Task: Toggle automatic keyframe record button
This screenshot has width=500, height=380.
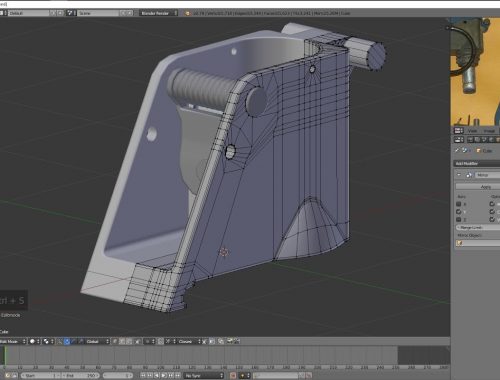Action: pos(233,375)
